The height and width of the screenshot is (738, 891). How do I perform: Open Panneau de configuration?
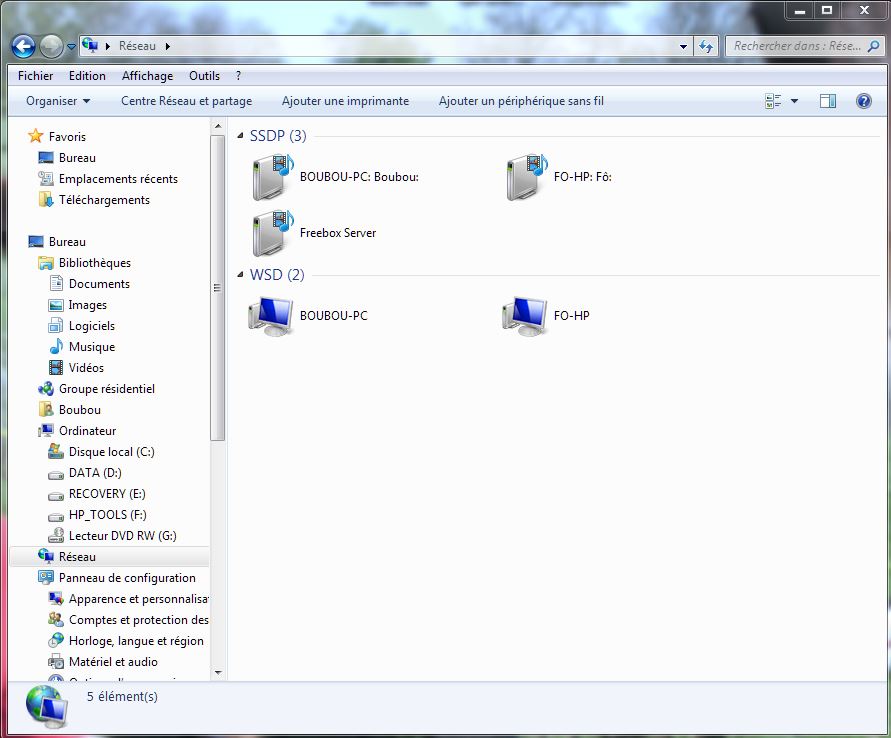click(117, 578)
